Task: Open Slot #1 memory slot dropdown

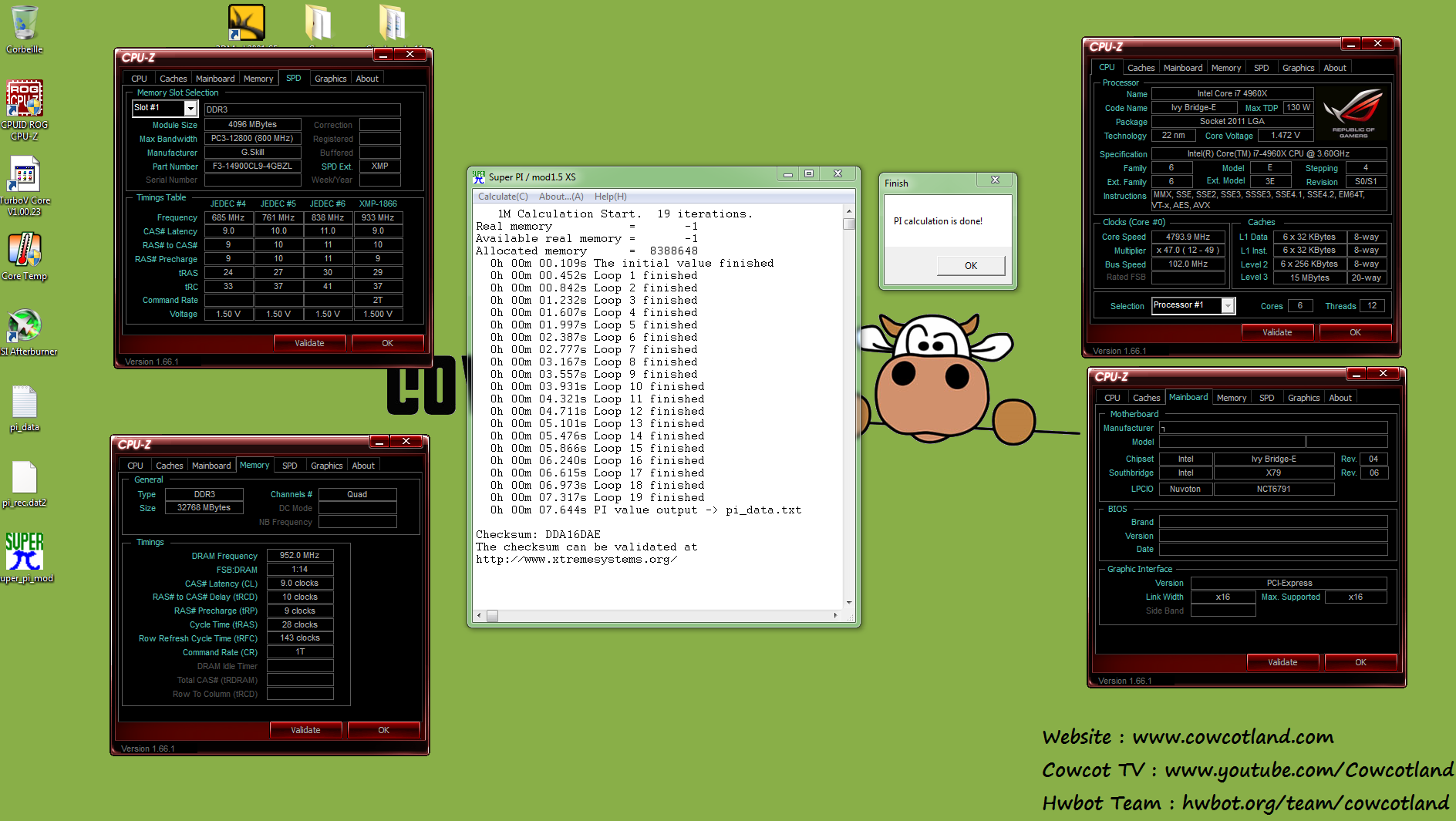Action: click(190, 108)
